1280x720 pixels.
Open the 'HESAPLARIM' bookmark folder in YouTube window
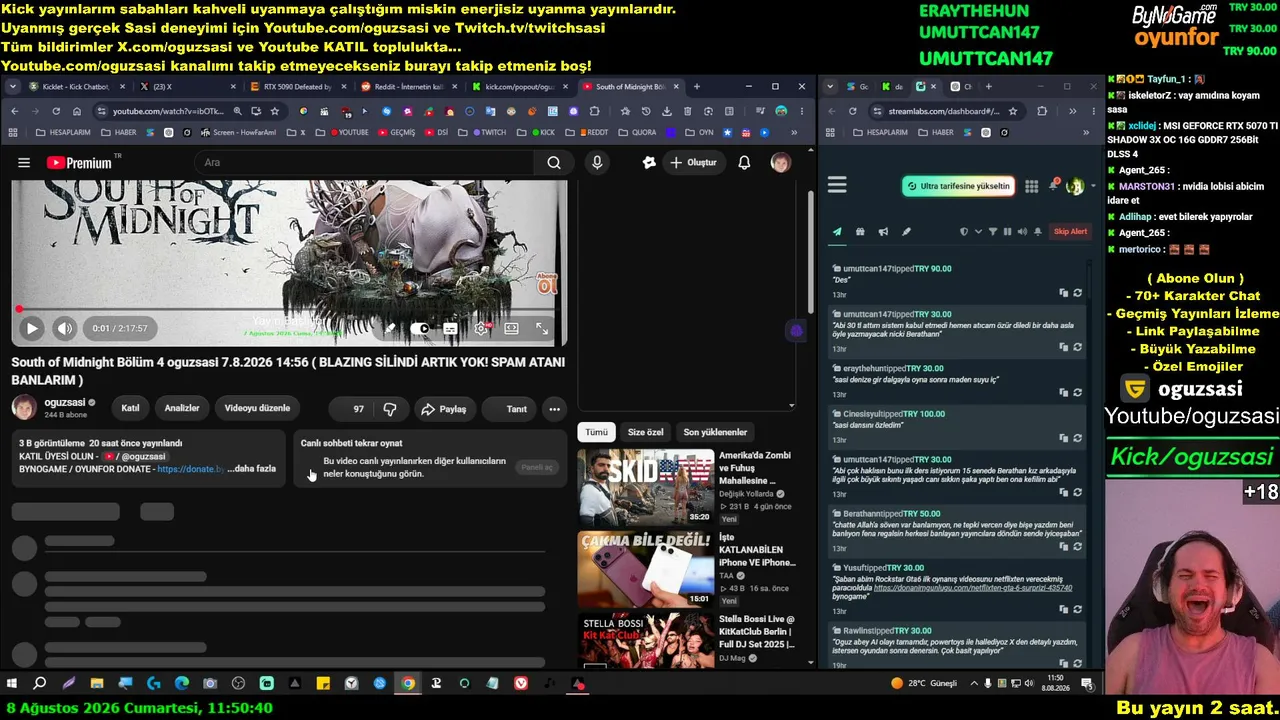tap(62, 132)
